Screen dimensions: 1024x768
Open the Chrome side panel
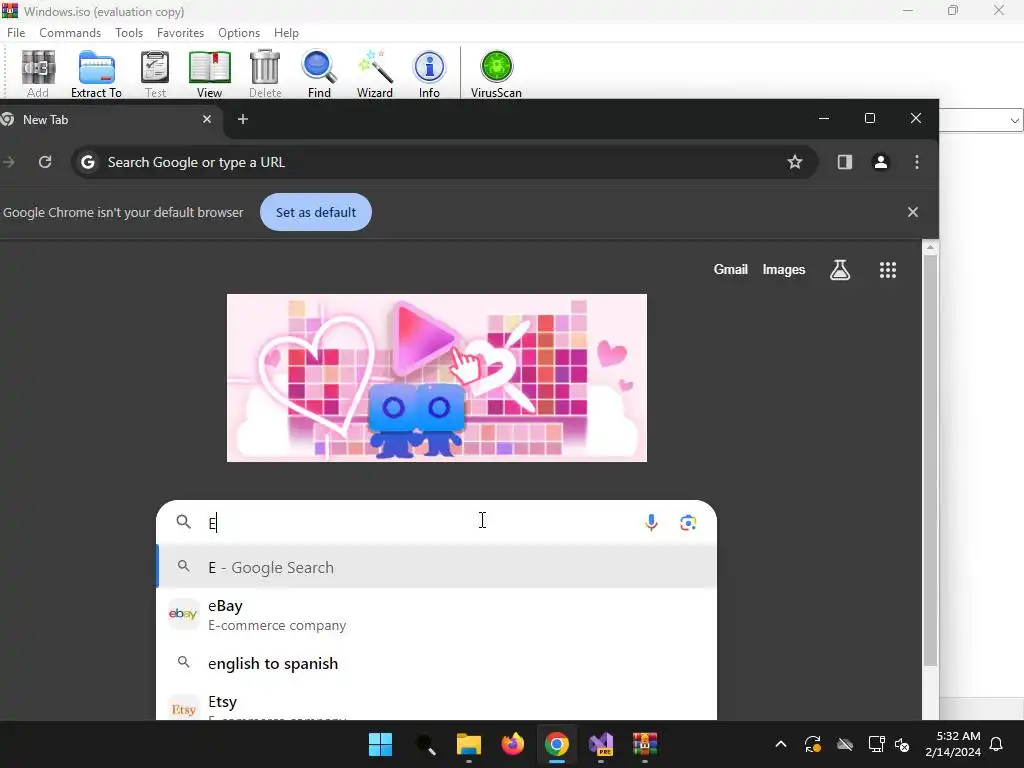pyautogui.click(x=844, y=162)
